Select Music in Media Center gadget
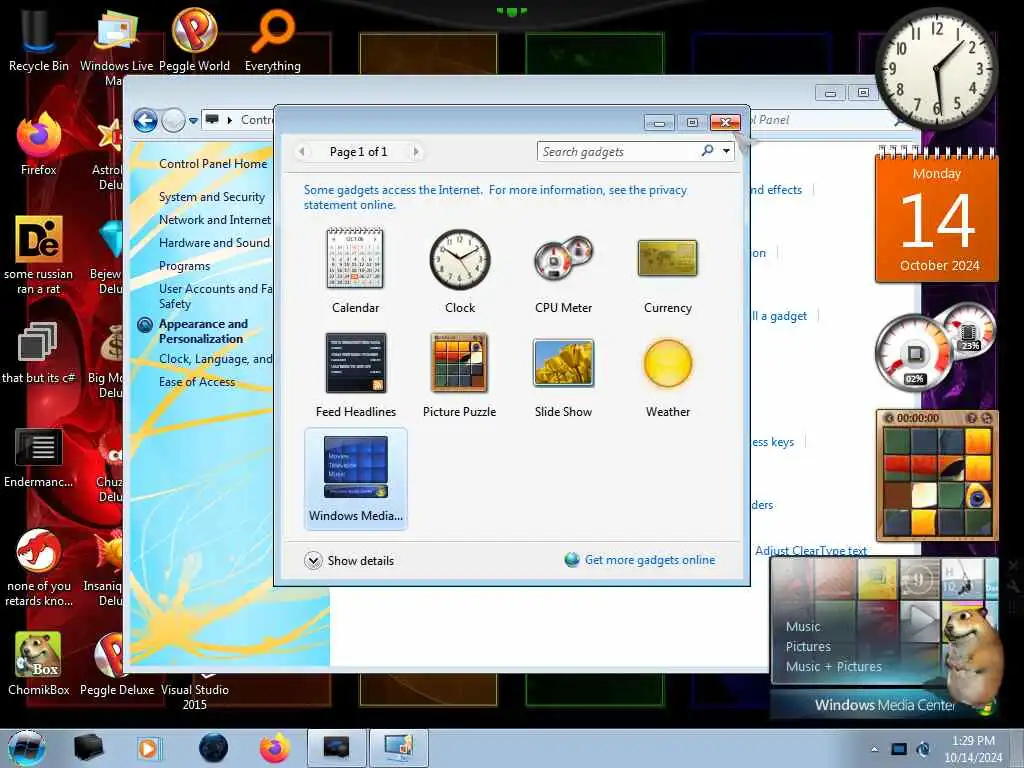1024x768 pixels. (x=803, y=626)
